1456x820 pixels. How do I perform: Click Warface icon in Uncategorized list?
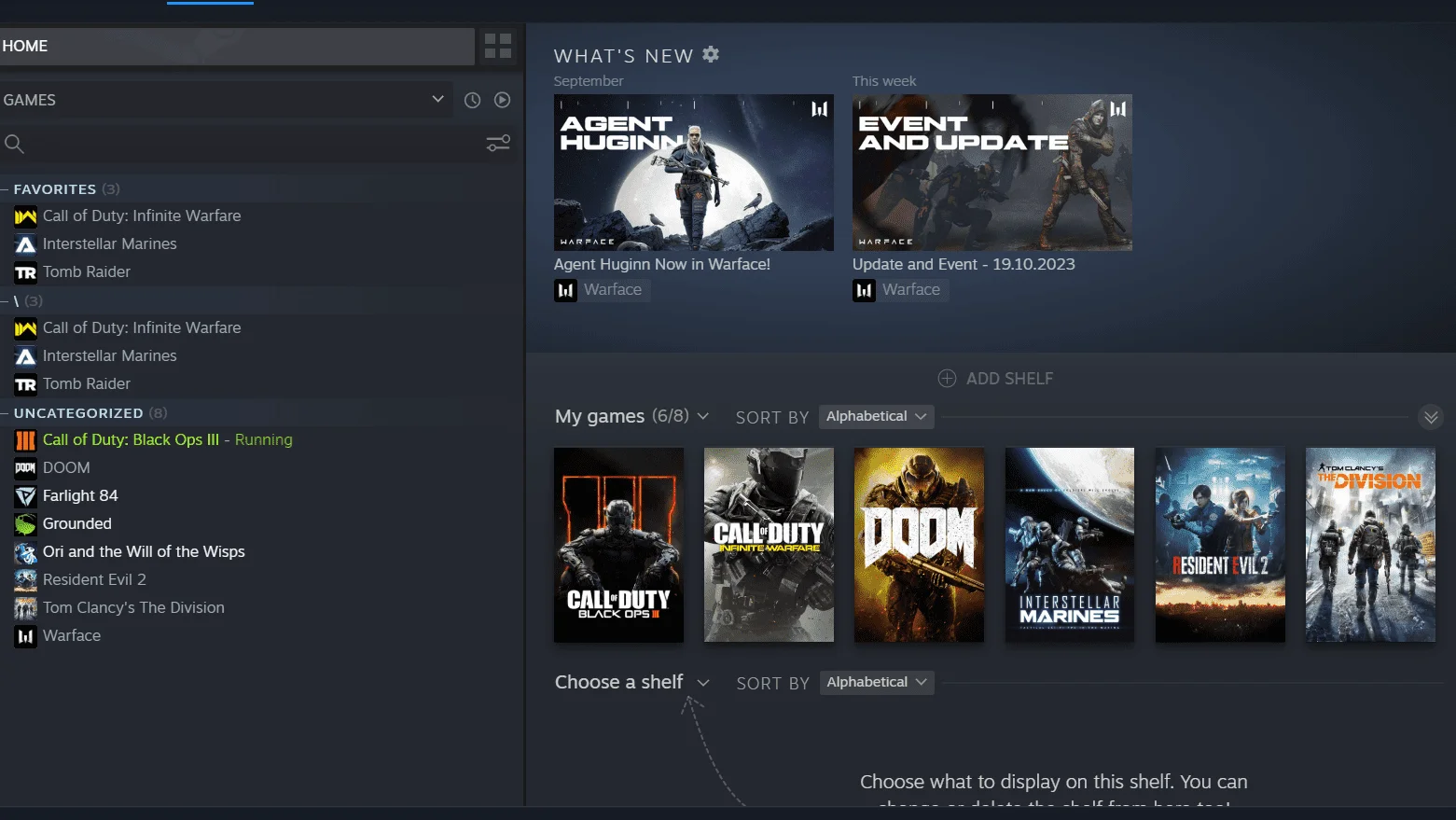click(x=25, y=636)
